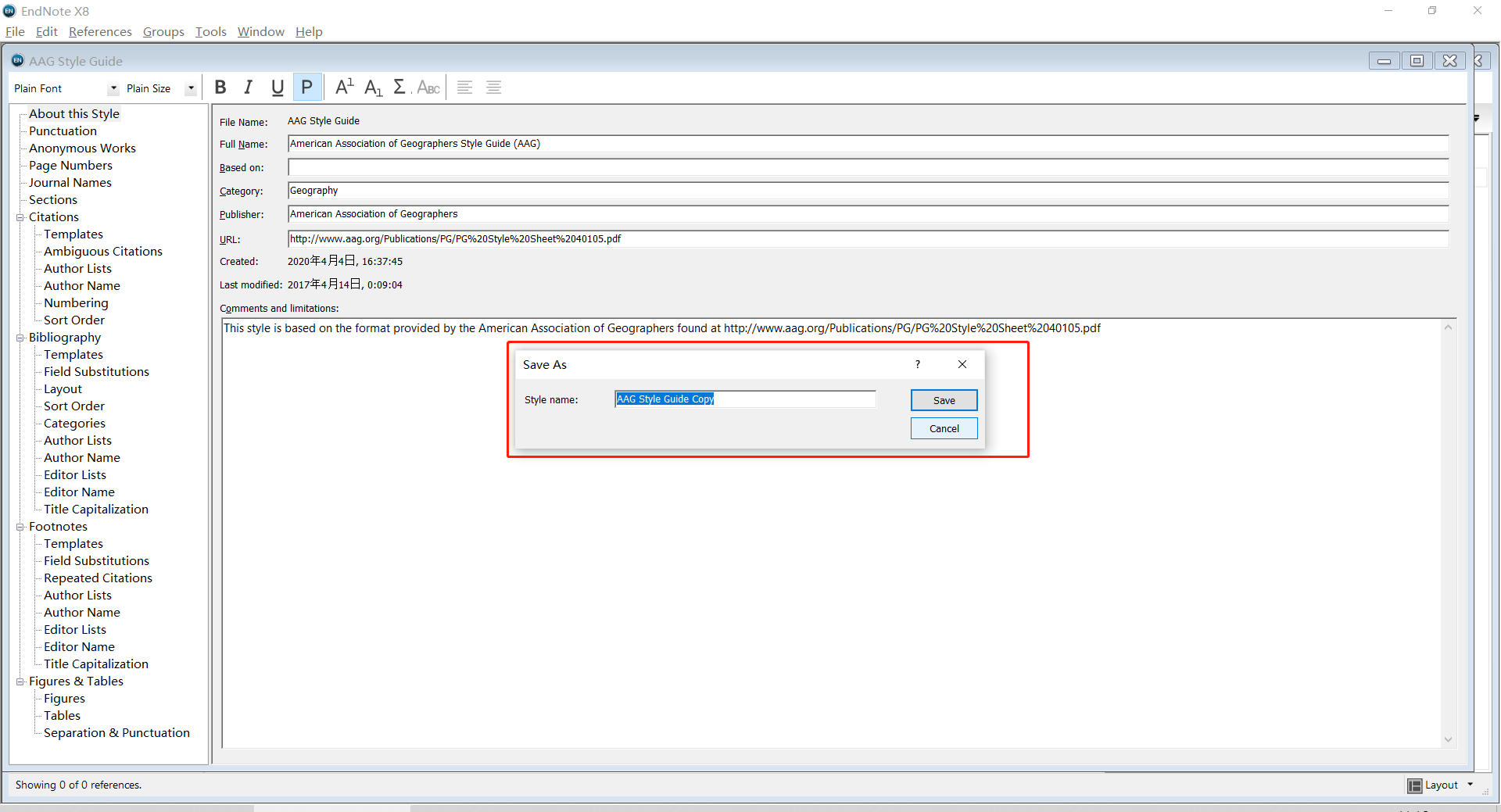This screenshot has height=812, width=1501.
Task: Open the Window menu
Action: pyautogui.click(x=261, y=31)
